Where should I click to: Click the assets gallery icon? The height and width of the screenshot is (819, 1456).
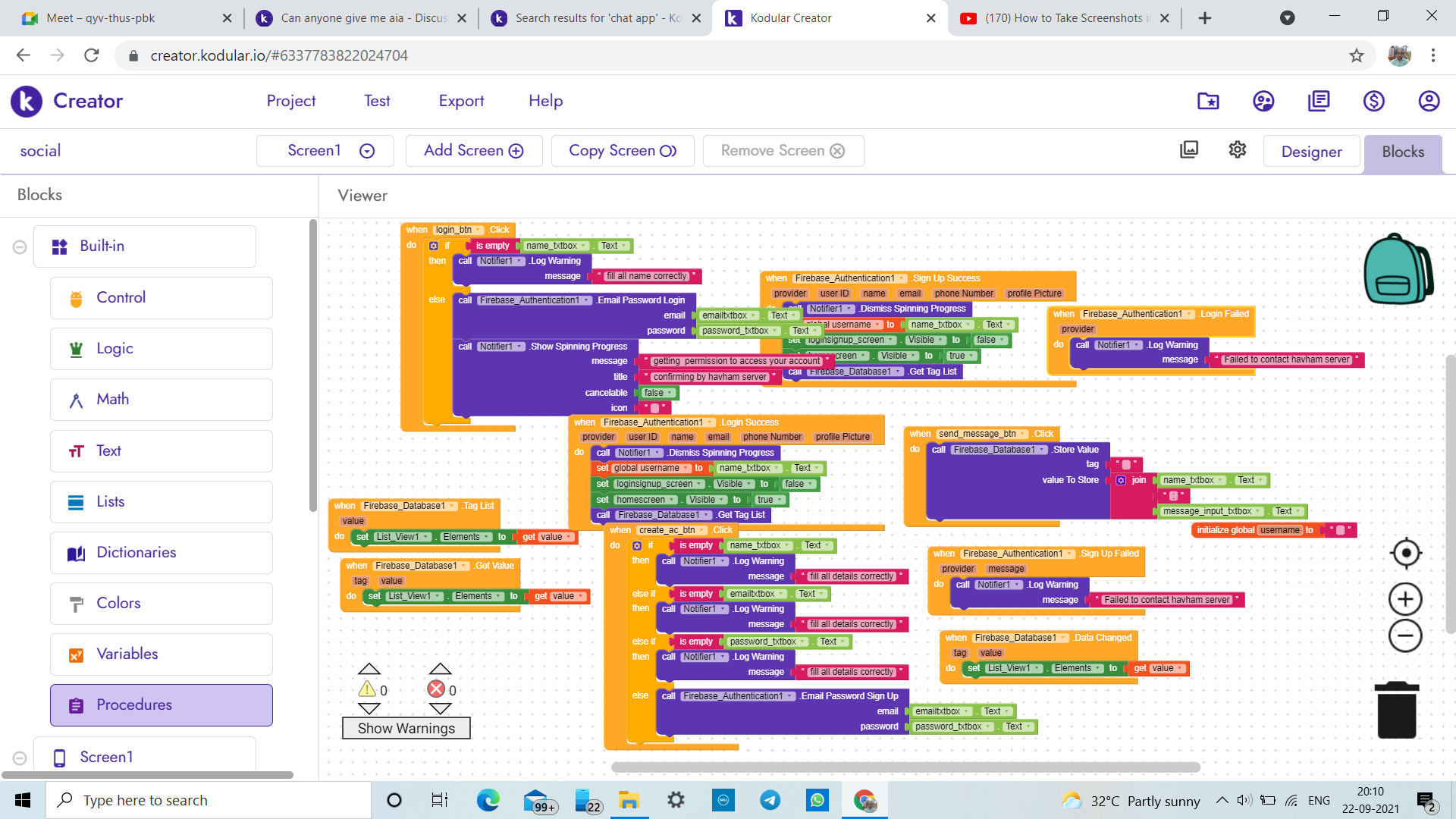(1189, 150)
